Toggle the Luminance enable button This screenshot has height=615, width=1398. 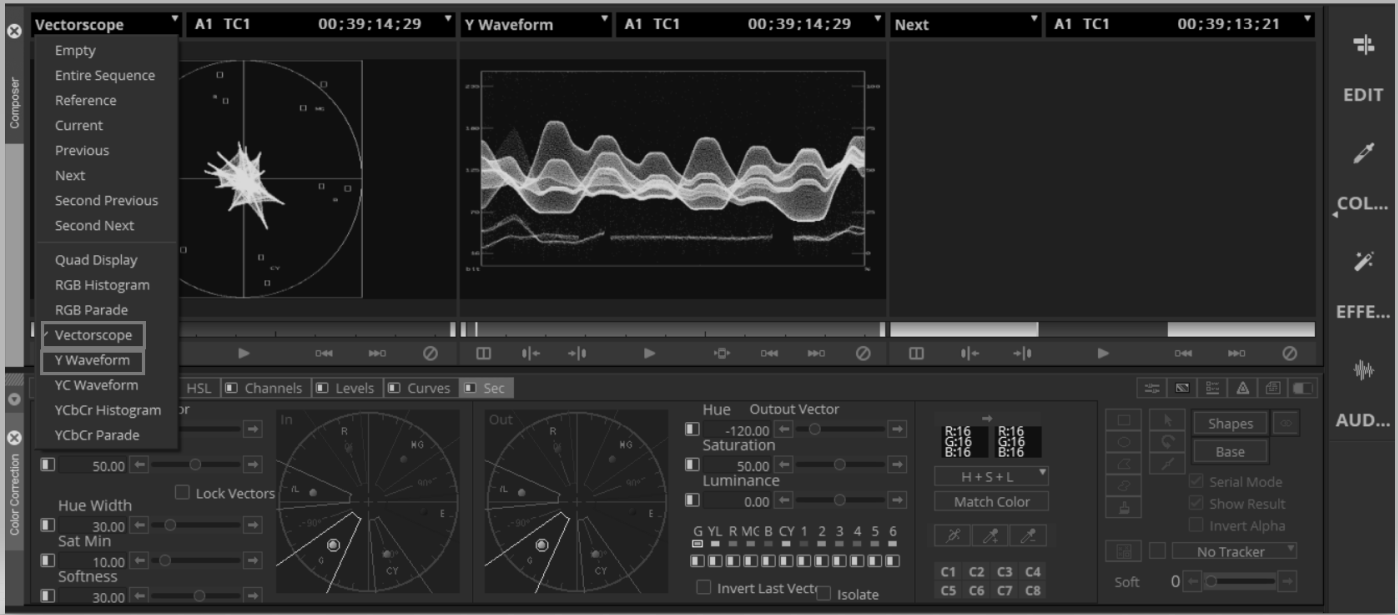point(692,500)
